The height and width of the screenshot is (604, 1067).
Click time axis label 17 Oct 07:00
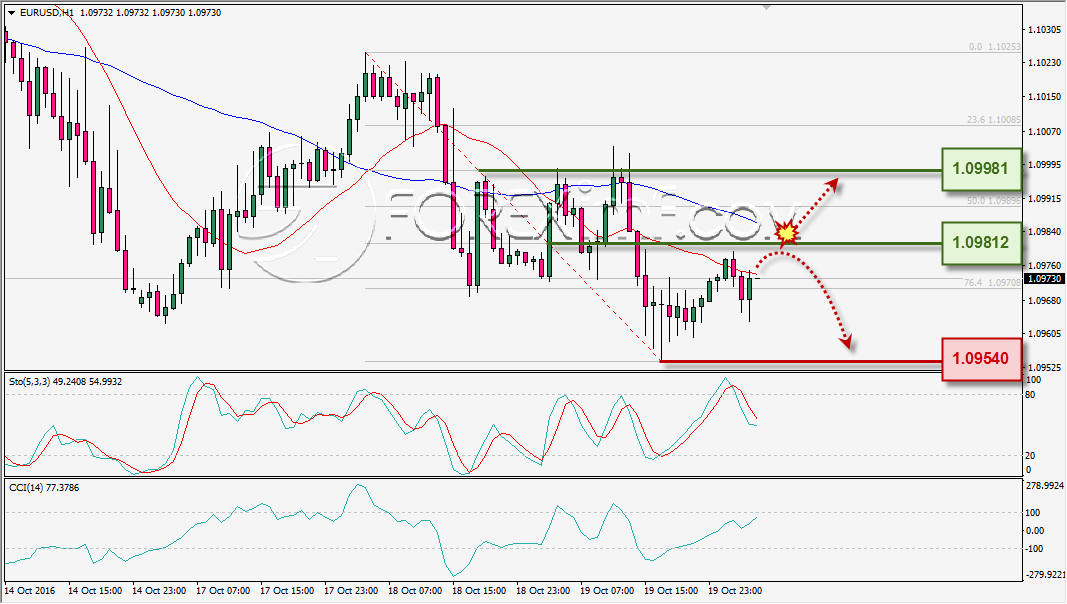(x=223, y=590)
